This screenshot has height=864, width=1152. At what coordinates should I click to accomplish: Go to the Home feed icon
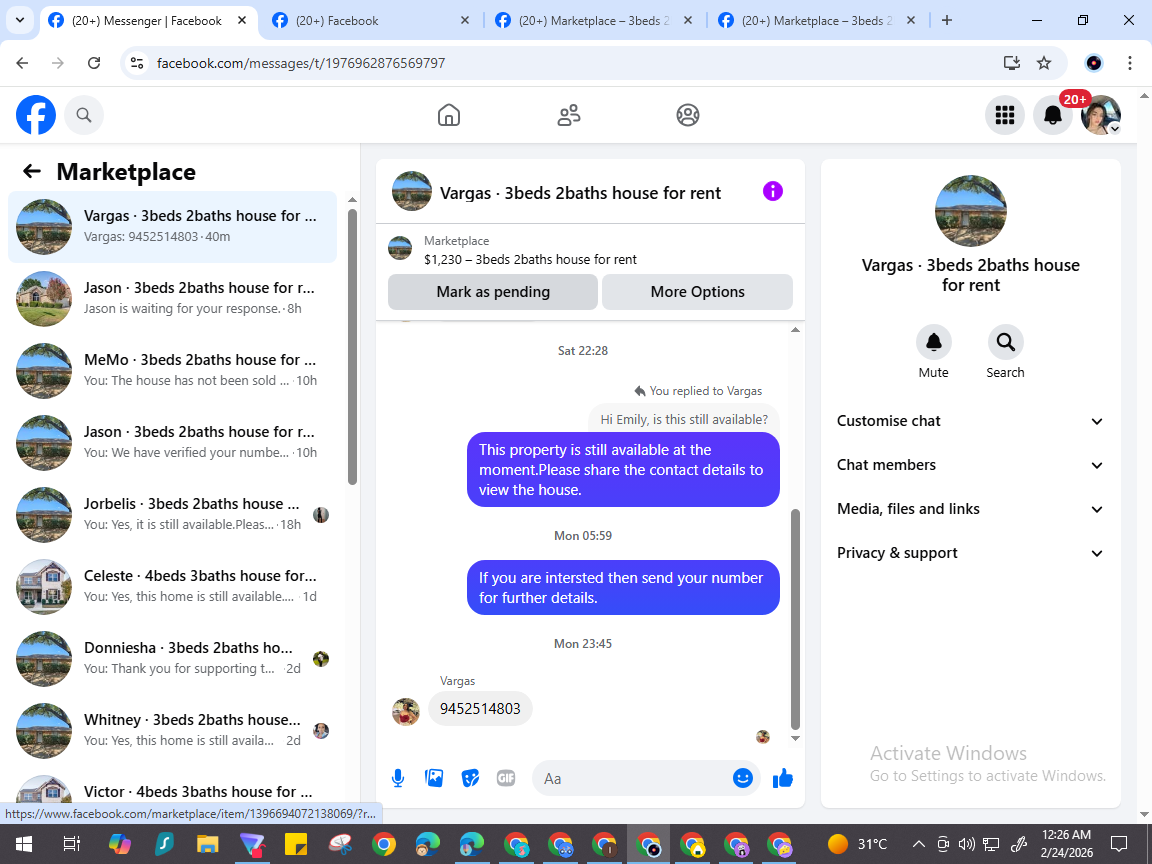point(449,115)
